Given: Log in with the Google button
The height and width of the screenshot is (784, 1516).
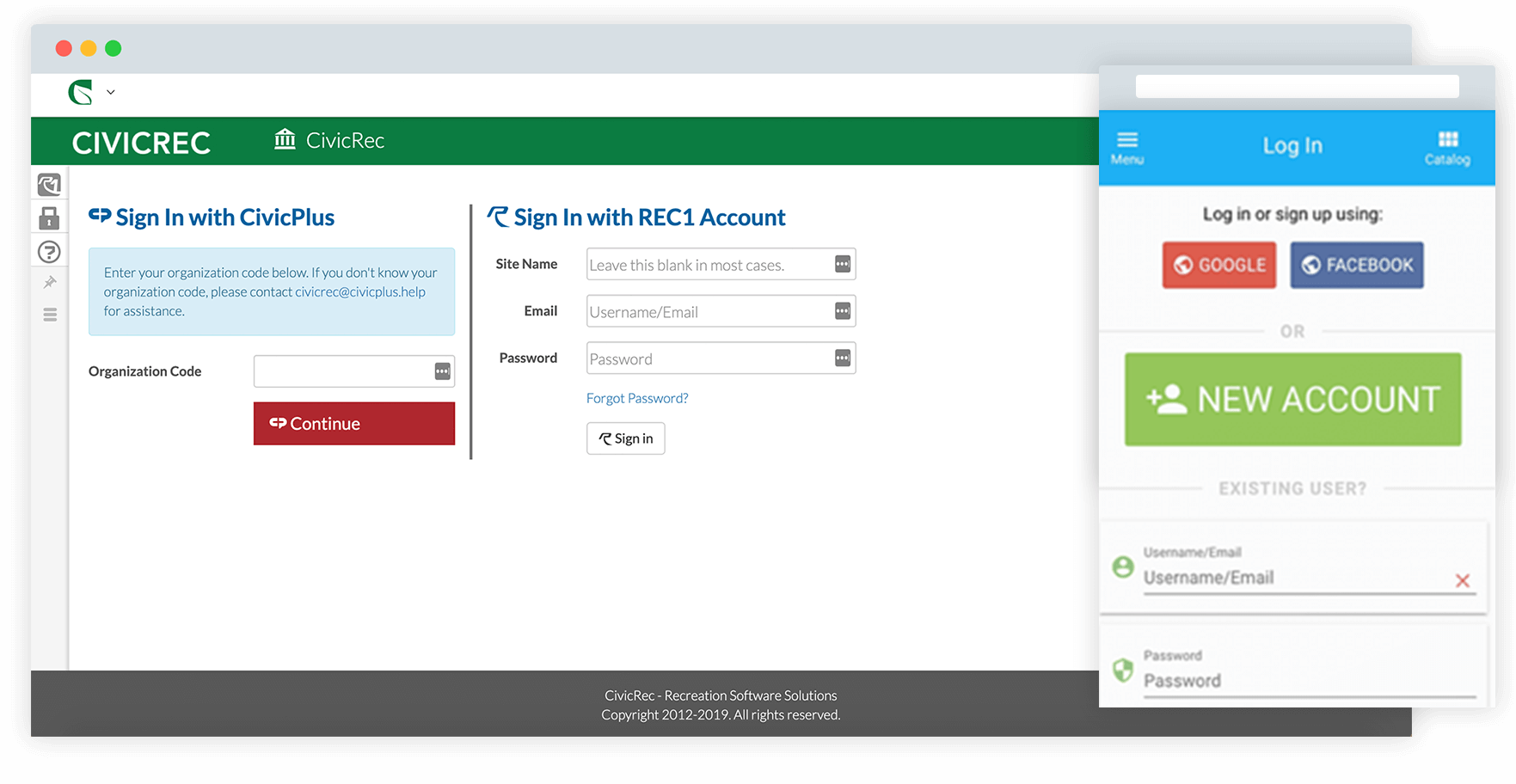Looking at the screenshot, I should pos(1219,265).
